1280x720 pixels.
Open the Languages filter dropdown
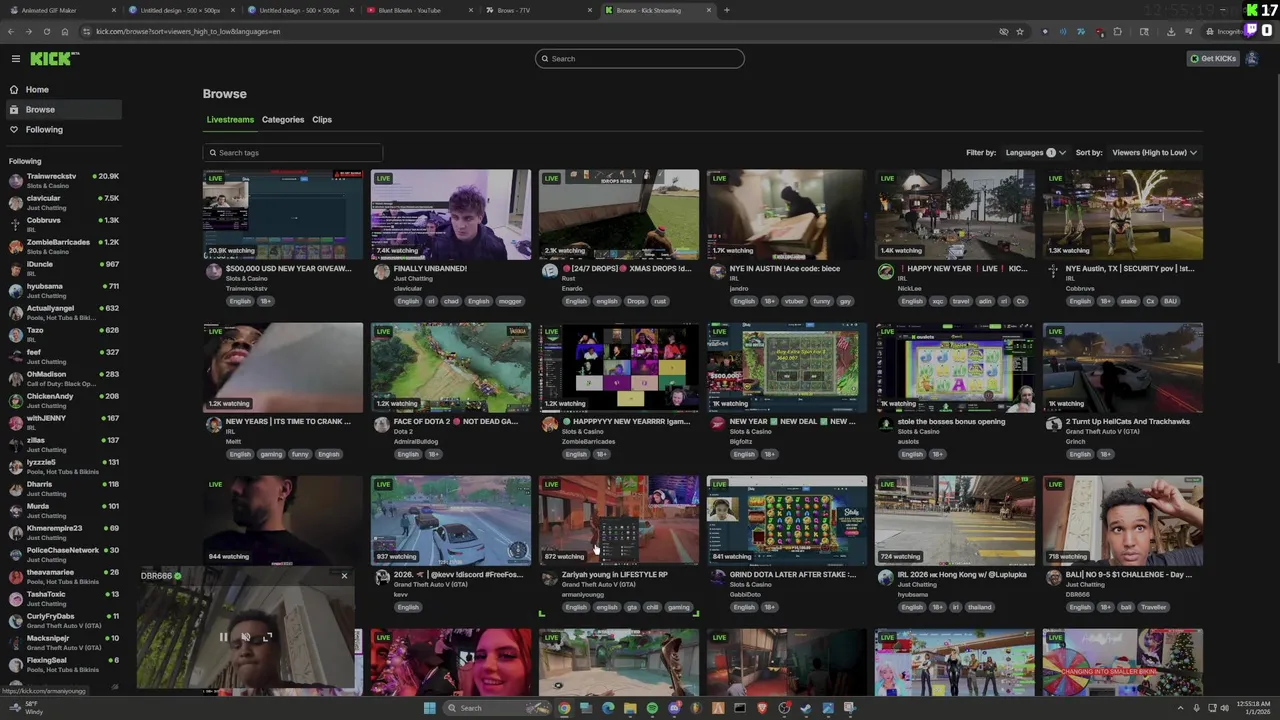click(x=1035, y=153)
